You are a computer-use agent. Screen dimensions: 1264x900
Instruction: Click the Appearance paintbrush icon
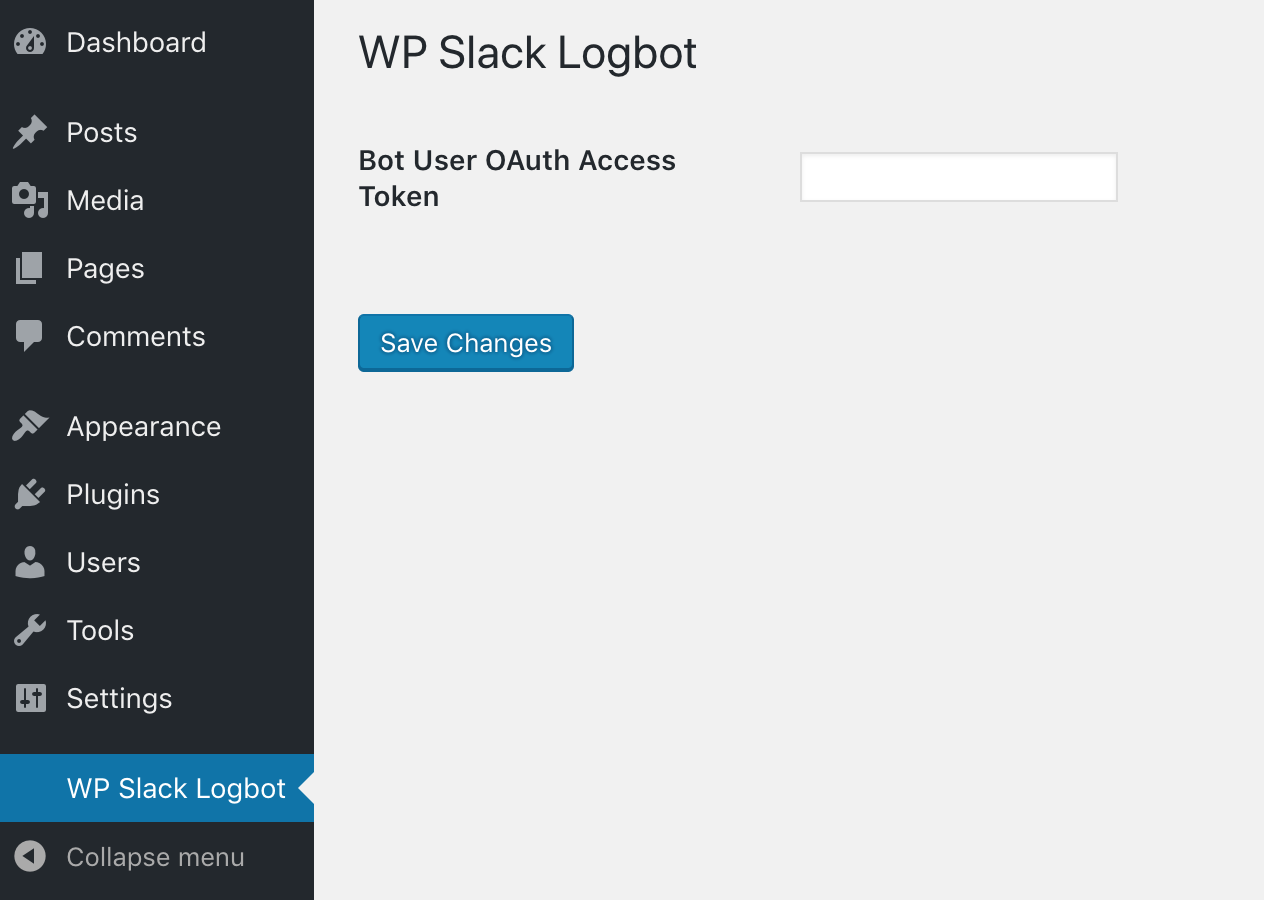click(x=30, y=426)
